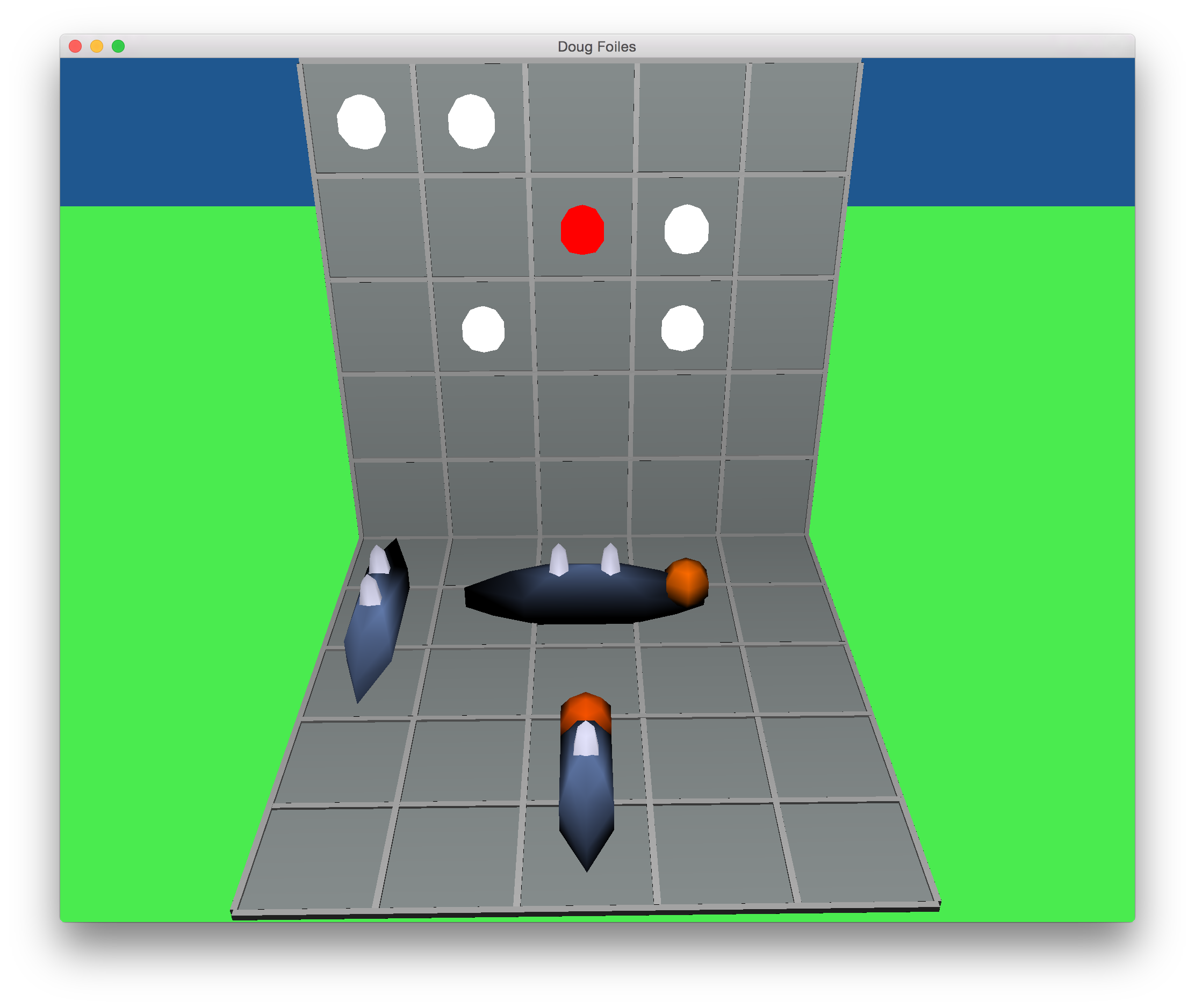Click the top-row white peg in the second column
The height and width of the screenshot is (1008, 1195).
coord(471,122)
